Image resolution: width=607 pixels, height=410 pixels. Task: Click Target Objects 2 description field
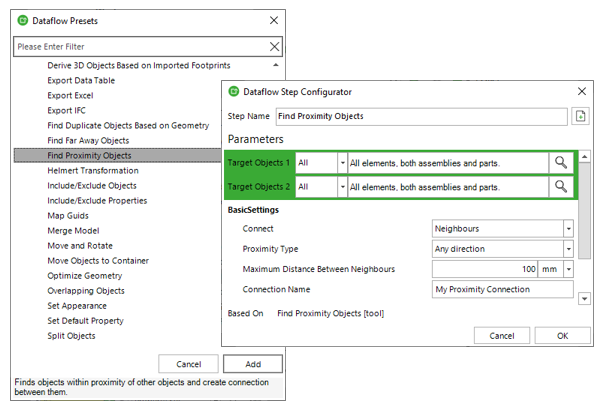(x=448, y=187)
